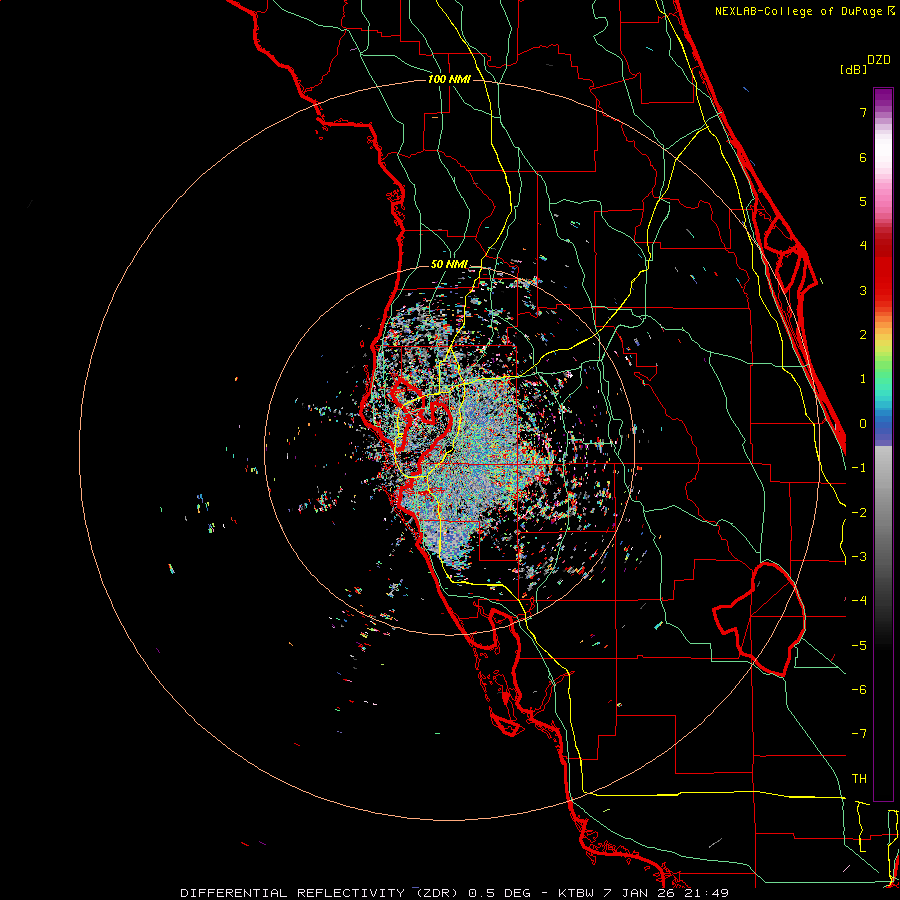The image size is (900, 900).
Task: Click the -7 value on color scale
Action: coord(859,734)
